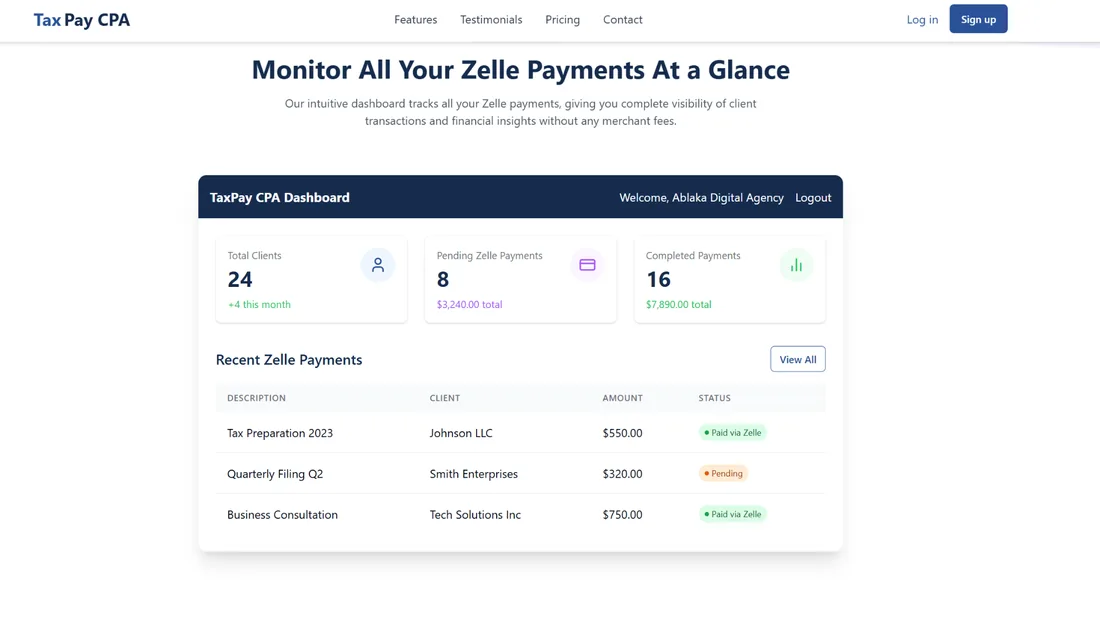
Task: Click the Amount column header
Action: [622, 398]
